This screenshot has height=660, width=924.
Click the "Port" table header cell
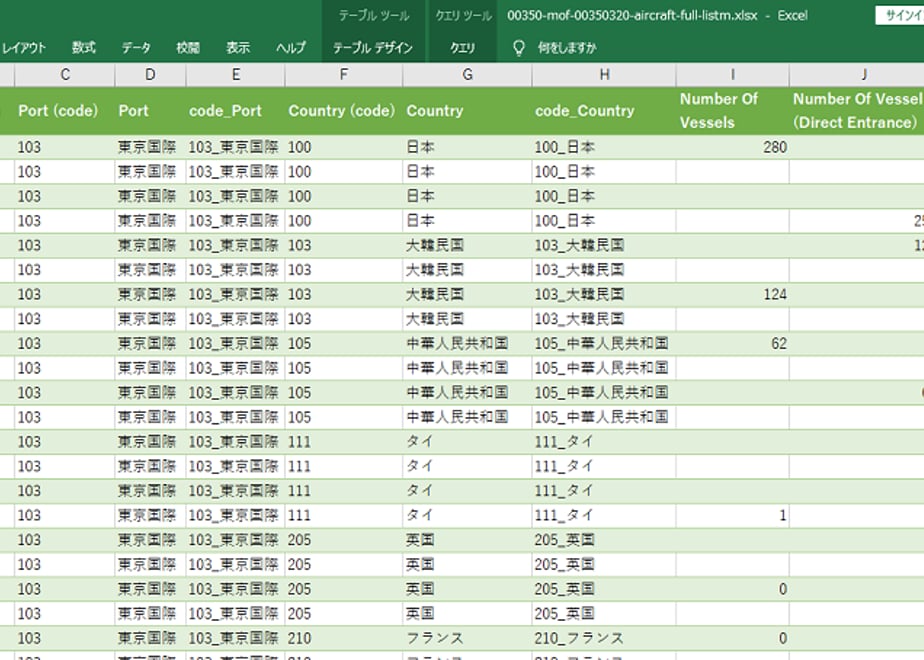tap(150, 111)
